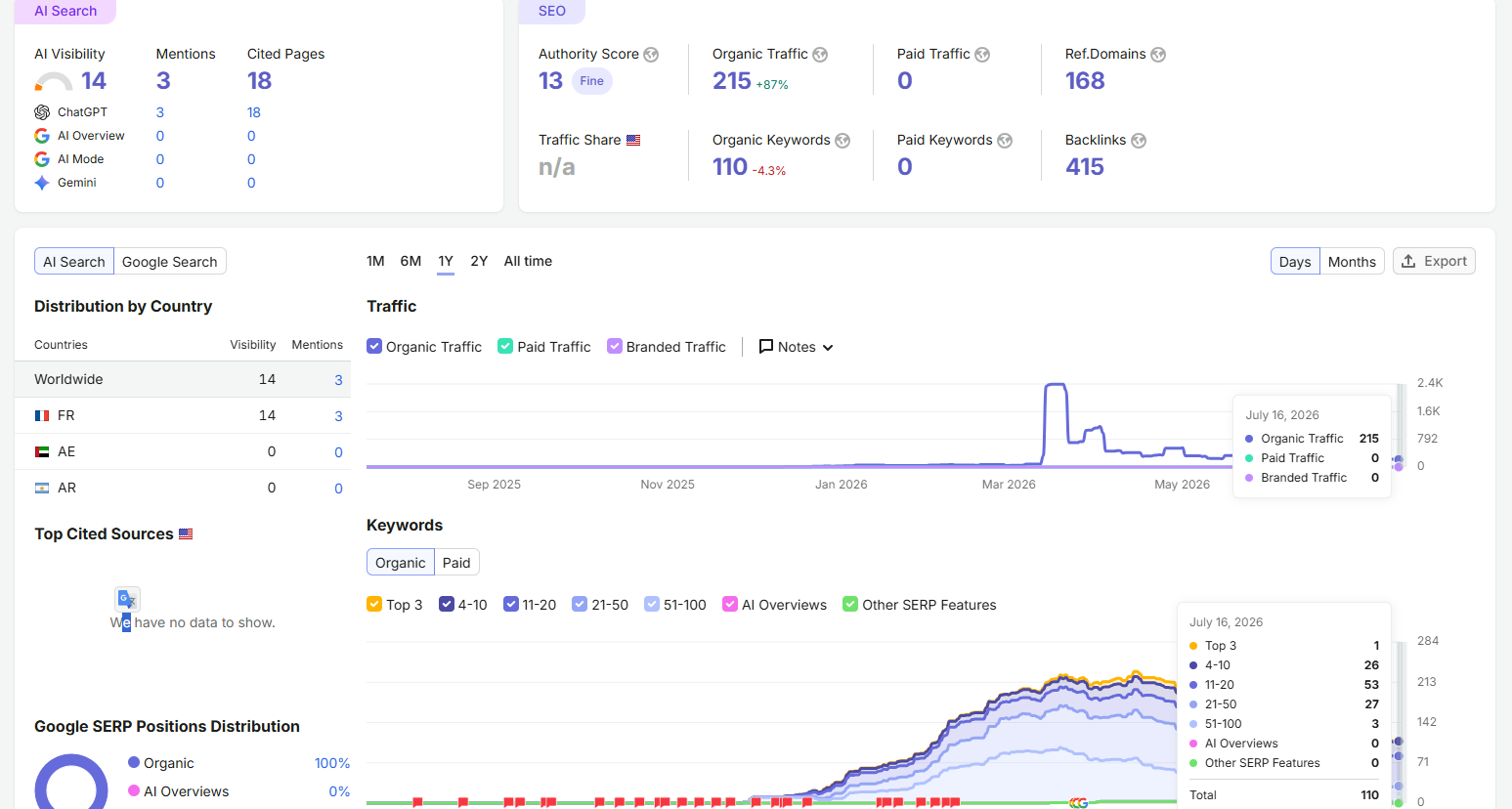Select the Worldwide country row
1512x809 pixels.
[183, 379]
